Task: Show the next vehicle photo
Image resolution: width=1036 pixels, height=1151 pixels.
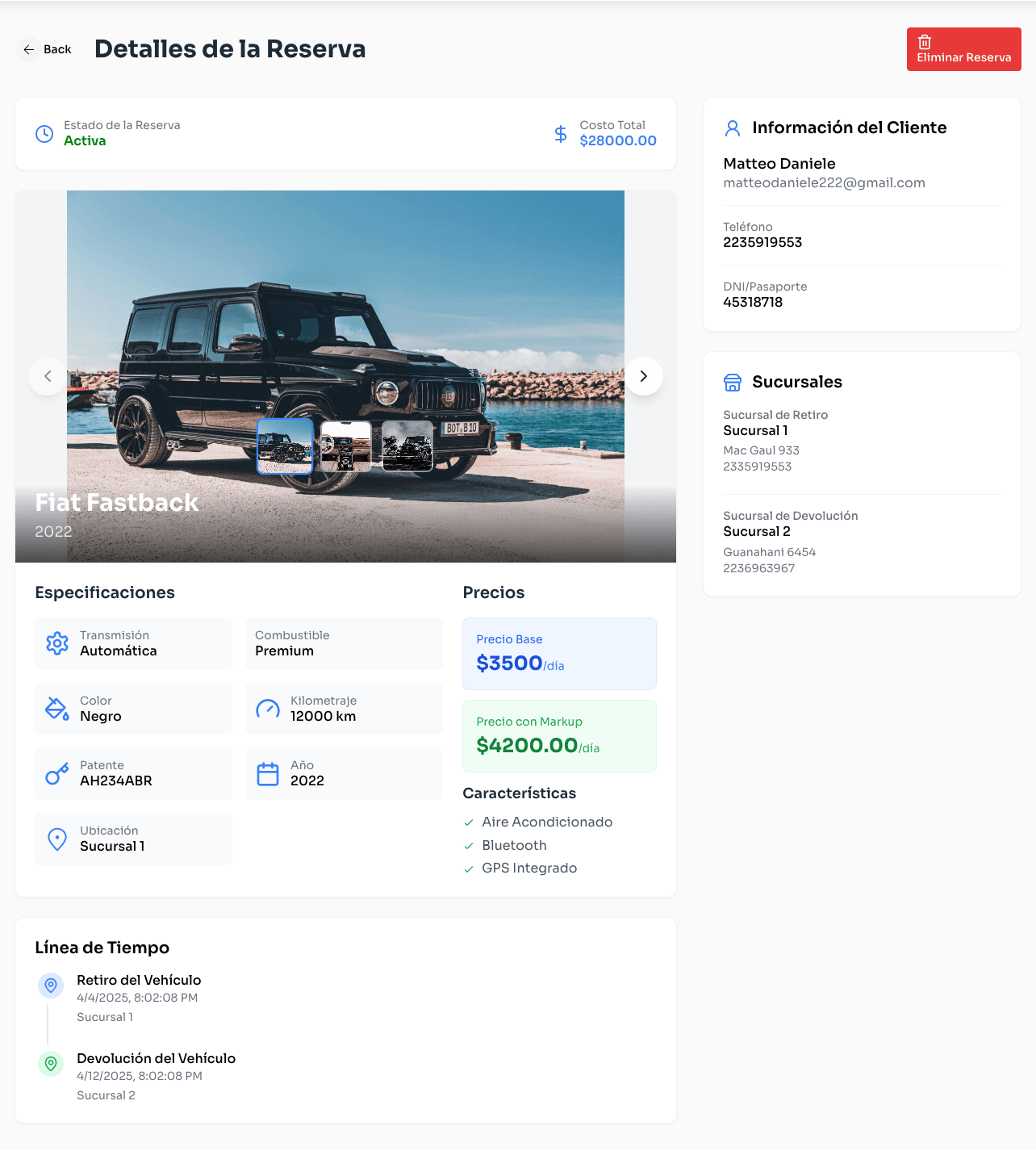Action: (x=644, y=376)
